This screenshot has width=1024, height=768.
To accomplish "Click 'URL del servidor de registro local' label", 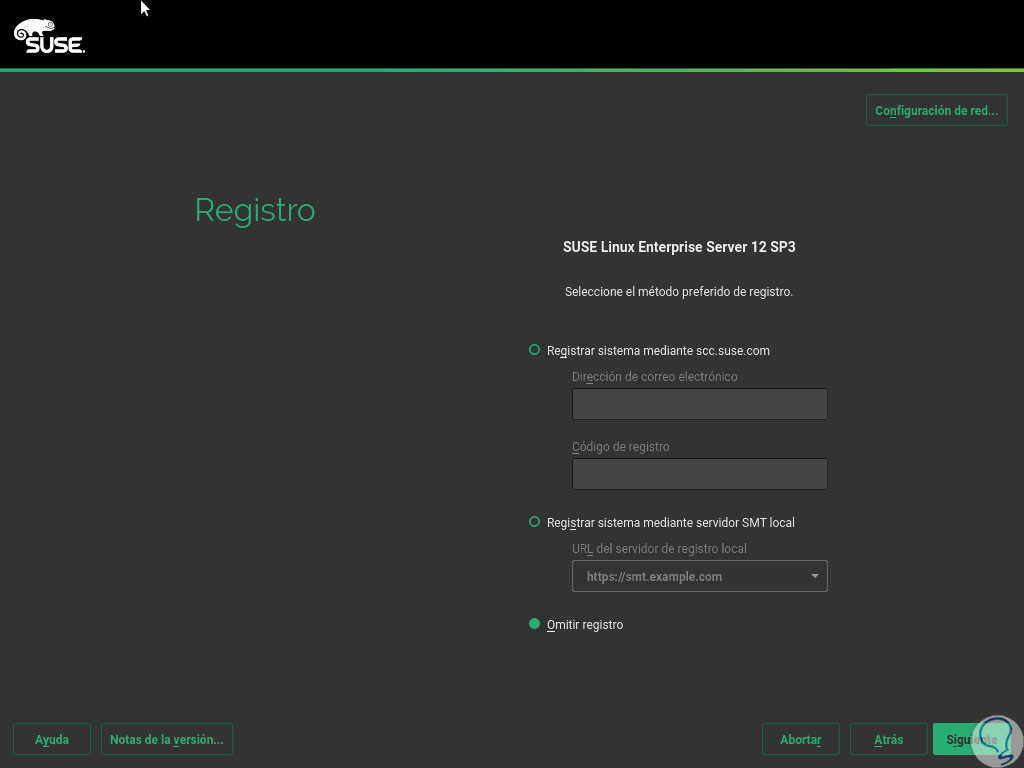I will click(x=659, y=549).
